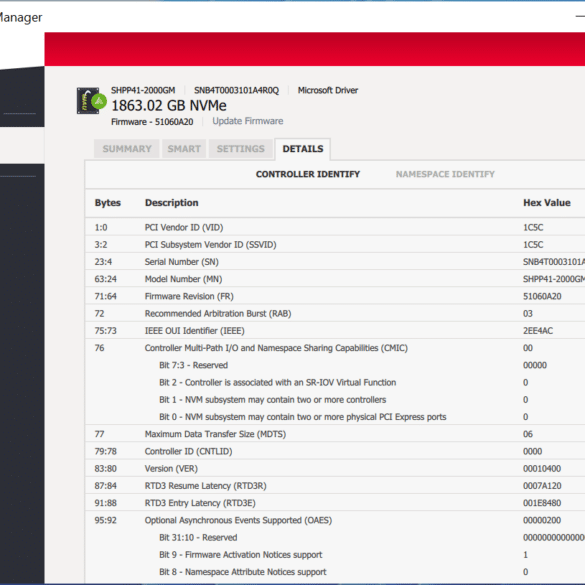The image size is (585, 585).
Task: Select the DETAILS tab
Action: tap(303, 149)
